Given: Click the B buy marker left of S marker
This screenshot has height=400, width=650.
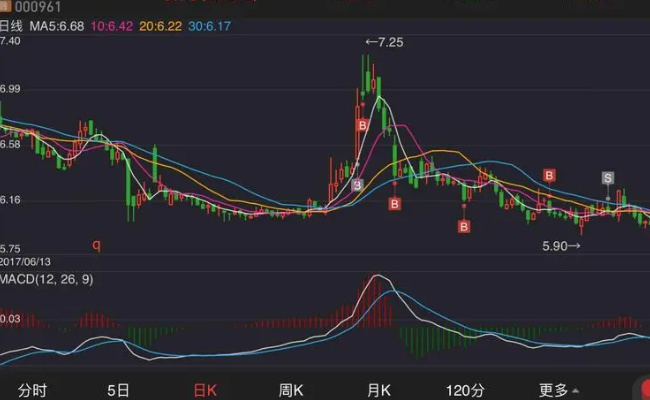Looking at the screenshot, I should 549,175.
